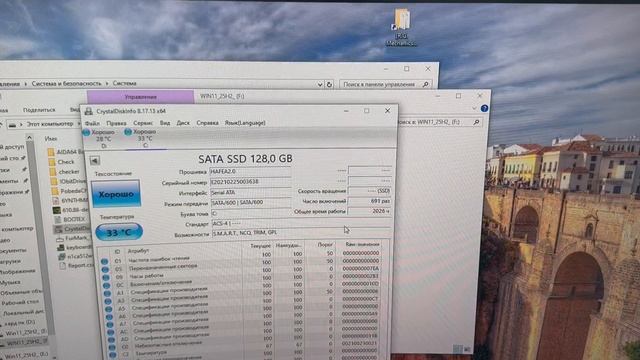
Task: Click the Поделиться tab in Explorer
Action: [x=39, y=110]
